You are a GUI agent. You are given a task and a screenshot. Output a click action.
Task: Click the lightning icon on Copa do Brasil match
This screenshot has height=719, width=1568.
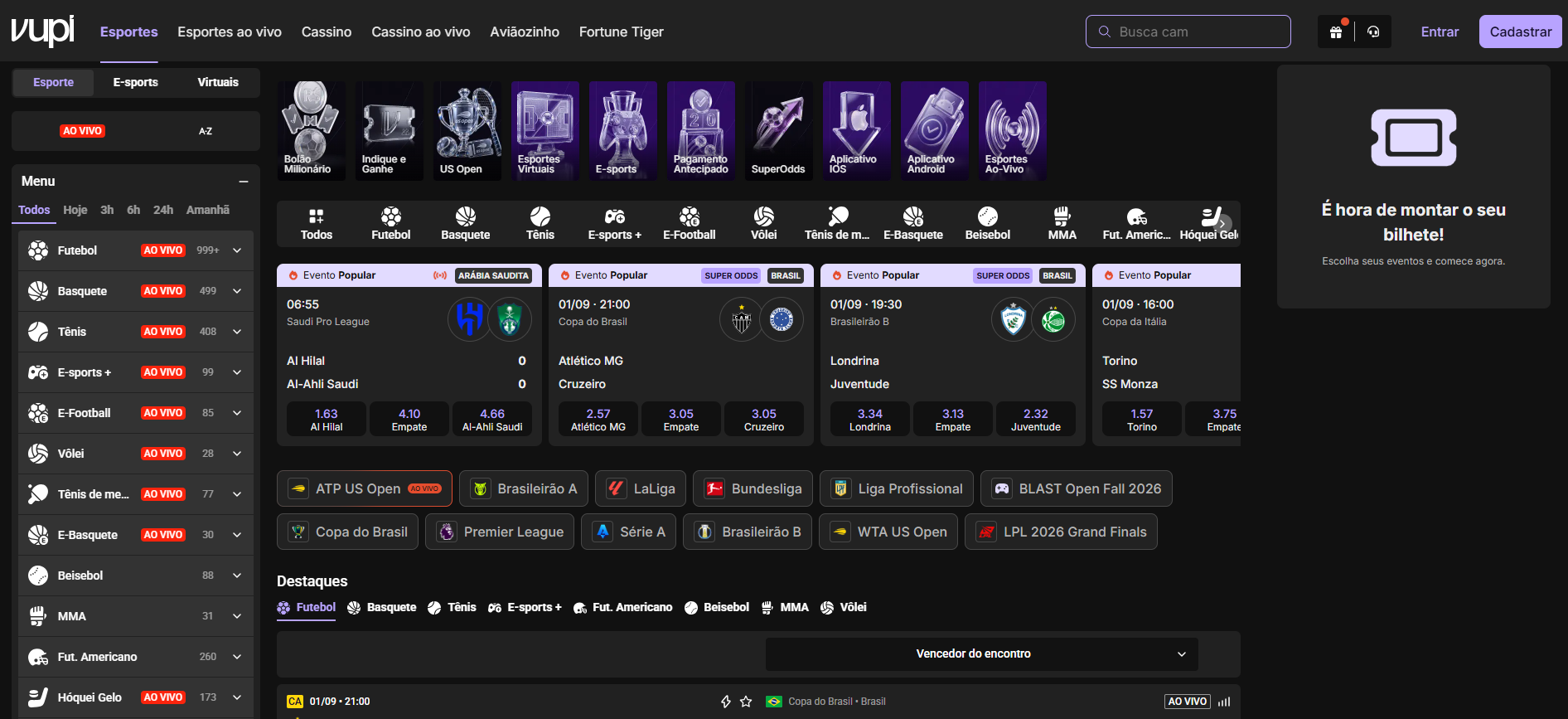[726, 702]
